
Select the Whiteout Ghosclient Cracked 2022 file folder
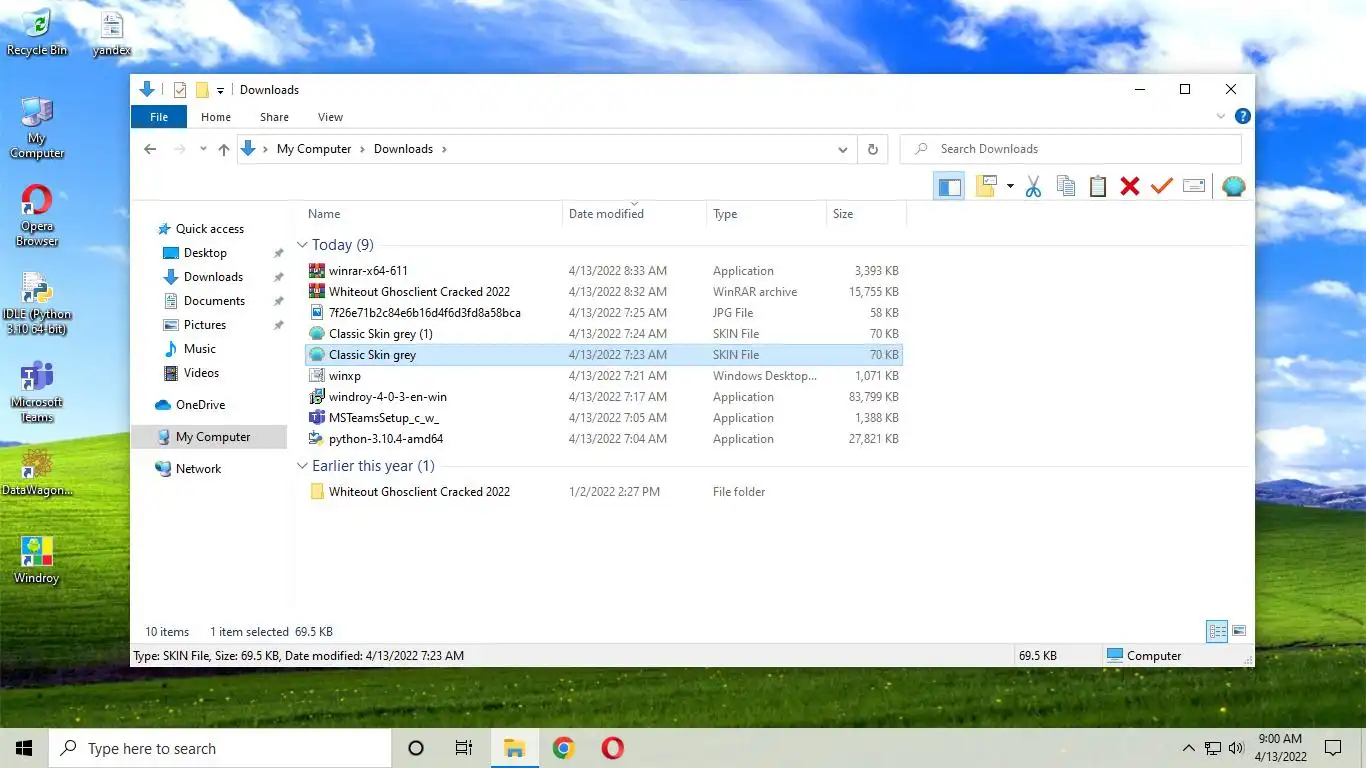tap(604, 492)
